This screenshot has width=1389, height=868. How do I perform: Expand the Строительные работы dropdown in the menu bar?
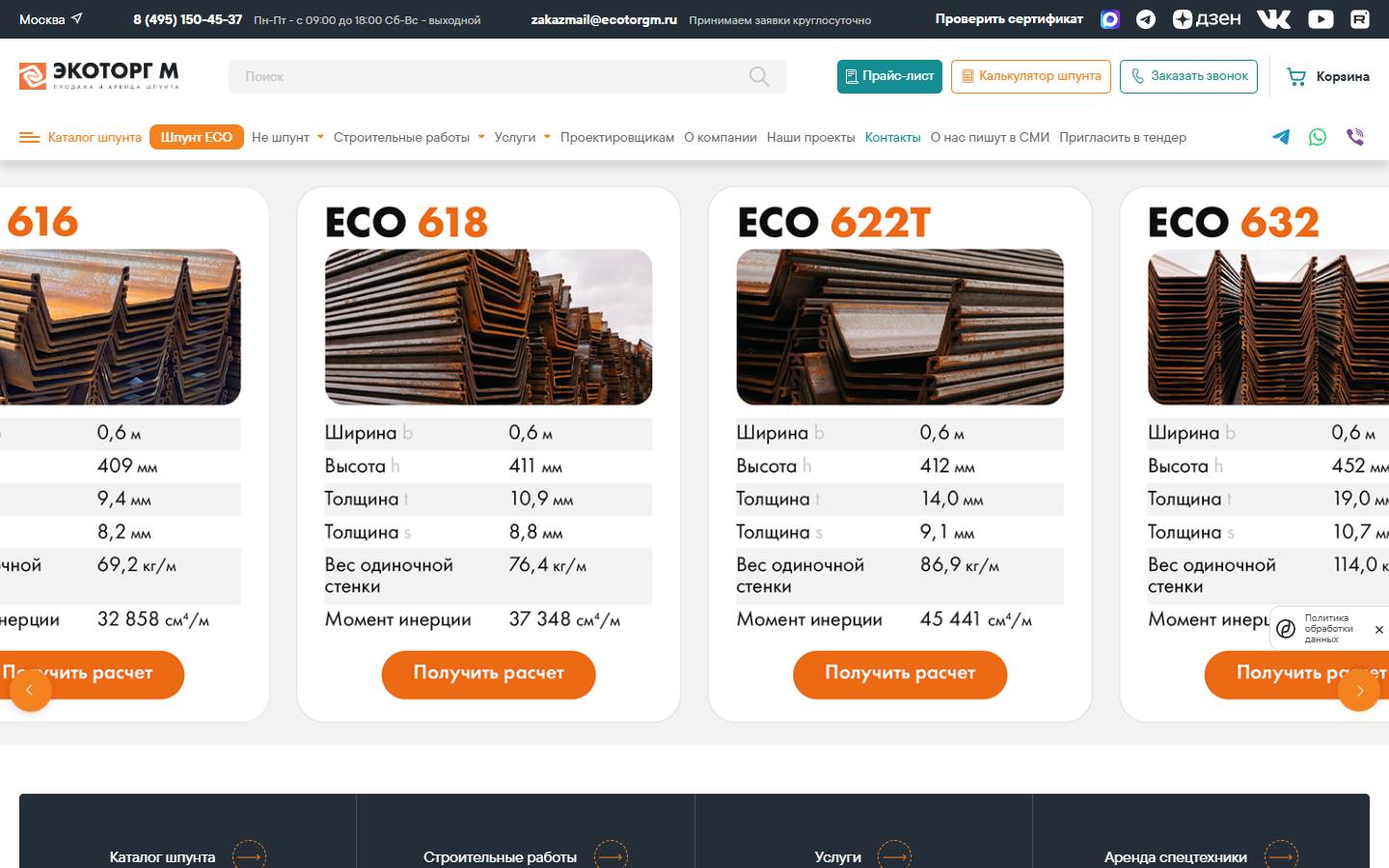tap(409, 137)
